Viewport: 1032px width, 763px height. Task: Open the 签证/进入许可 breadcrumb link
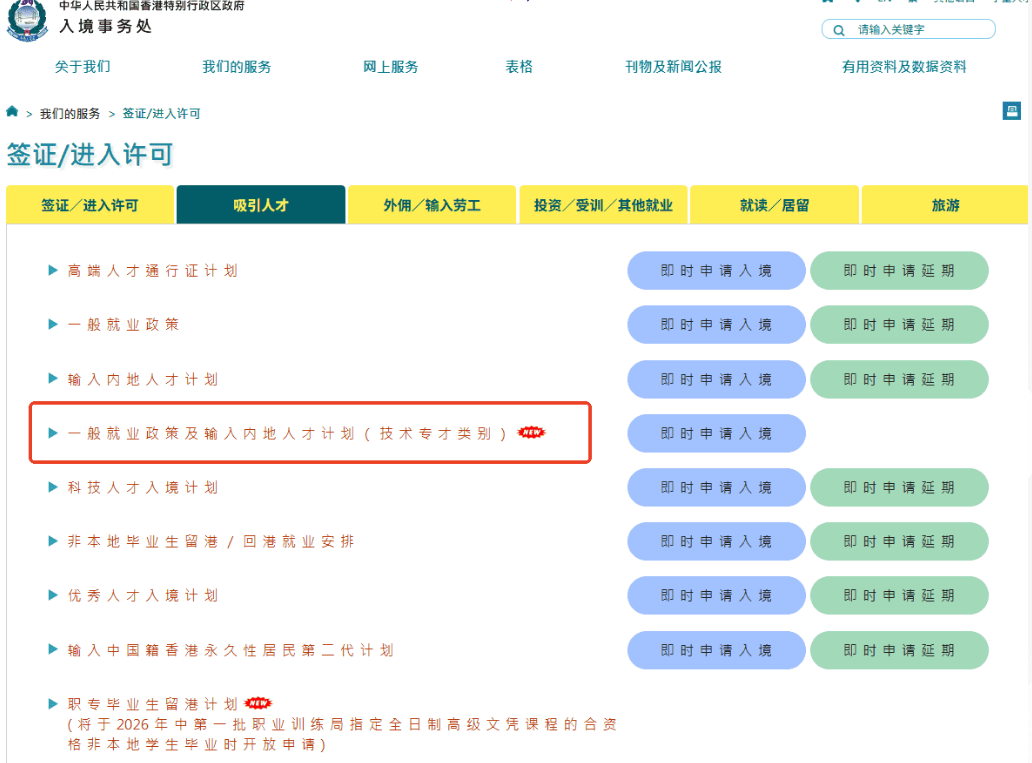[x=160, y=113]
